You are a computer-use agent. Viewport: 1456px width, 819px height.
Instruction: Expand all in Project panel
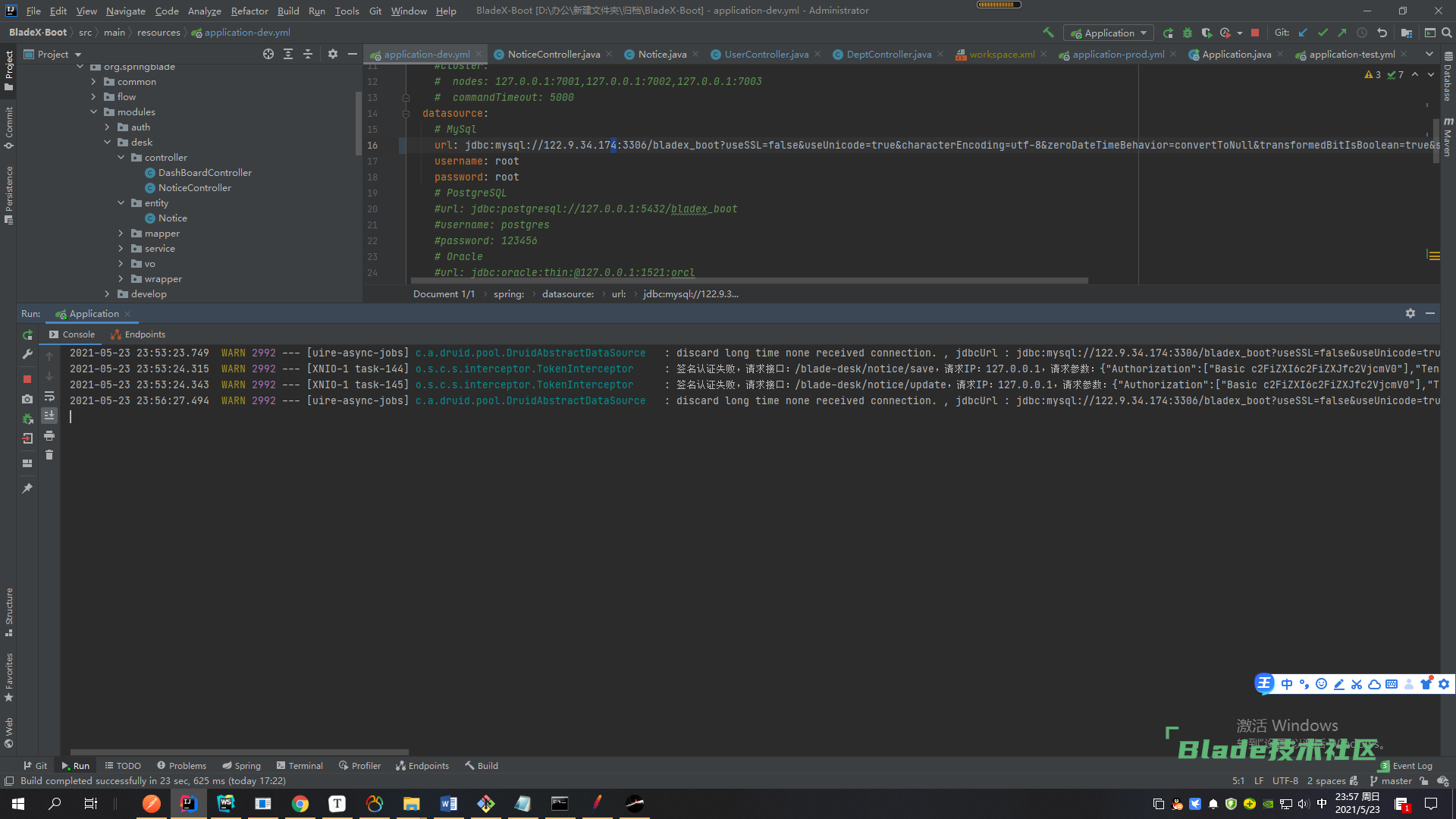pyautogui.click(x=288, y=54)
